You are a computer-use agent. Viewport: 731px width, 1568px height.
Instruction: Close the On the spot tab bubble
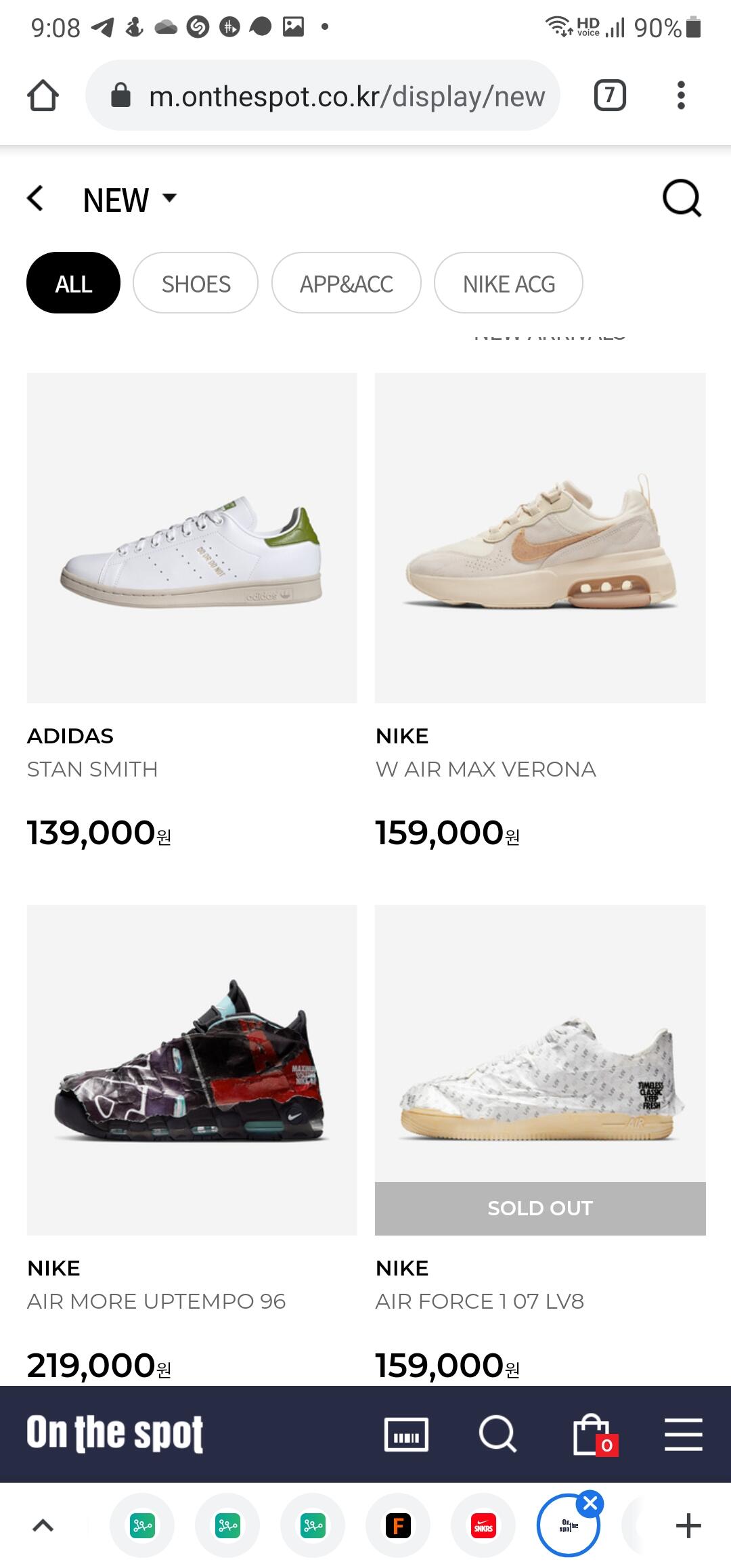590,1504
